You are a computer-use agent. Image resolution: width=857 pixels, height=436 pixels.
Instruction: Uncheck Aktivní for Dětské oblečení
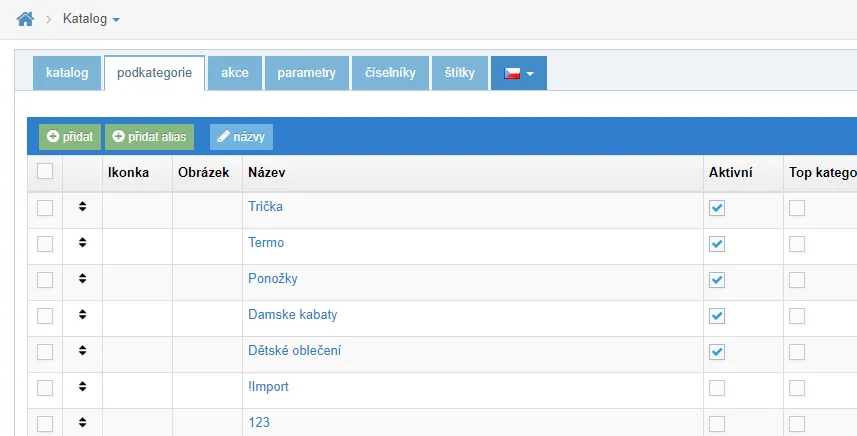[x=717, y=352]
